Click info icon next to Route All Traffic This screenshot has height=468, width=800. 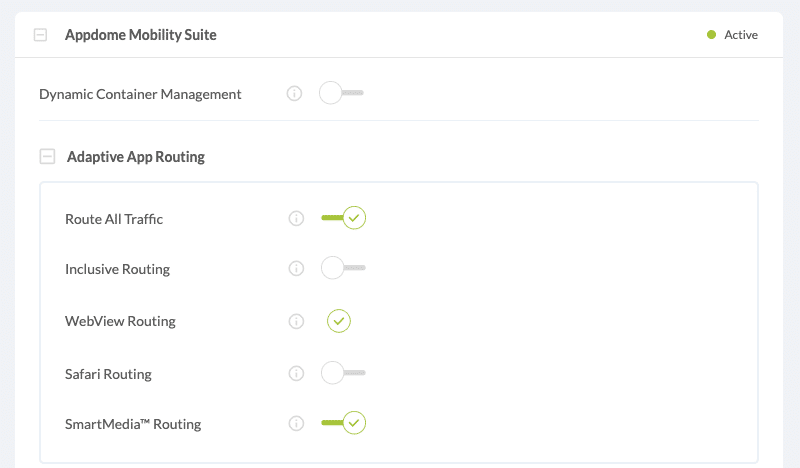296,218
